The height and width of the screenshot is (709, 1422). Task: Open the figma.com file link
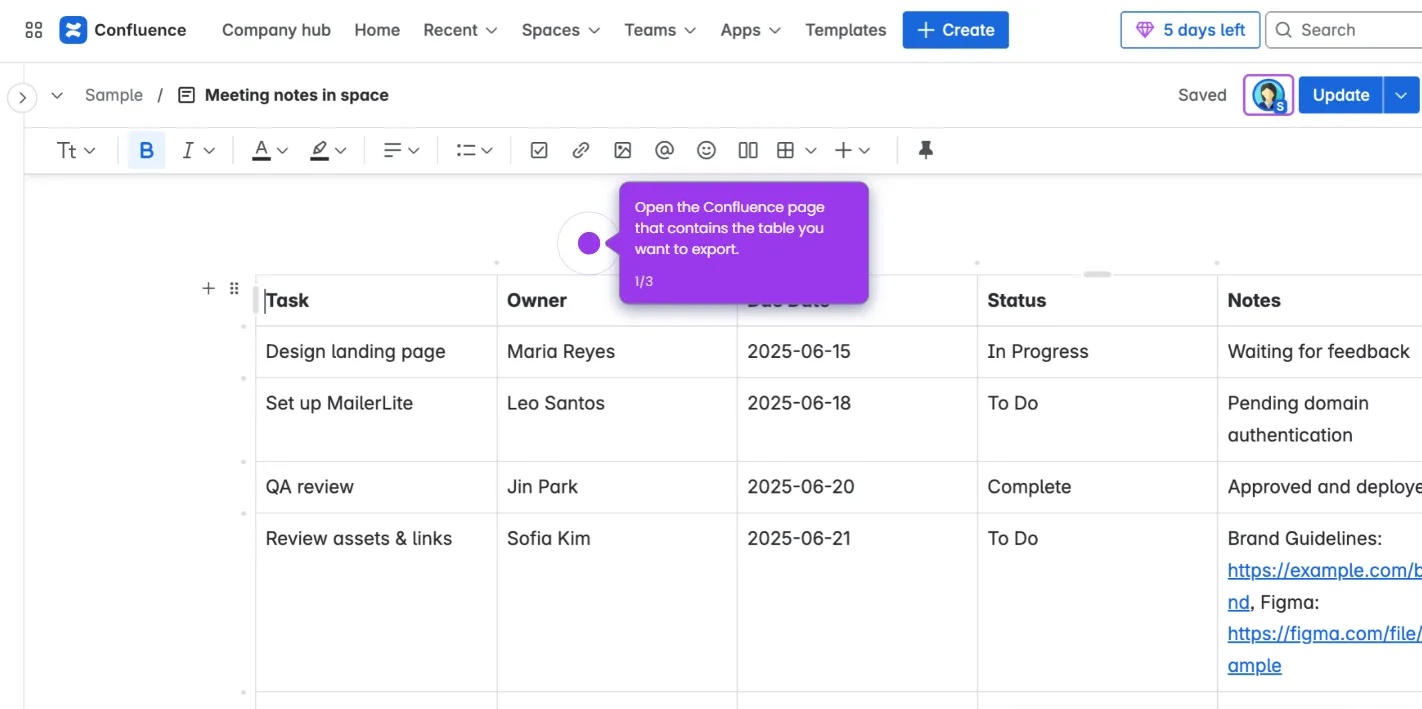coord(1324,634)
